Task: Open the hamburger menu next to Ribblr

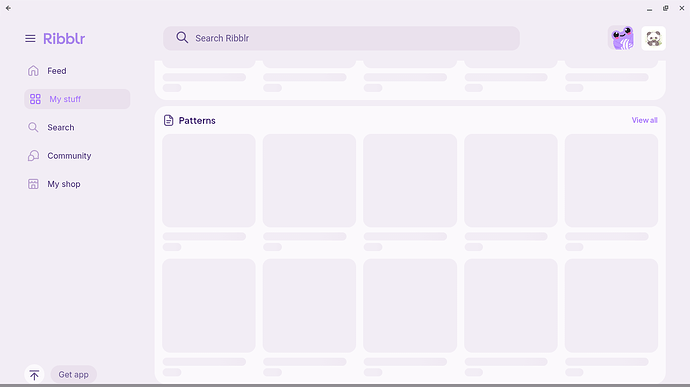Action: (30, 39)
